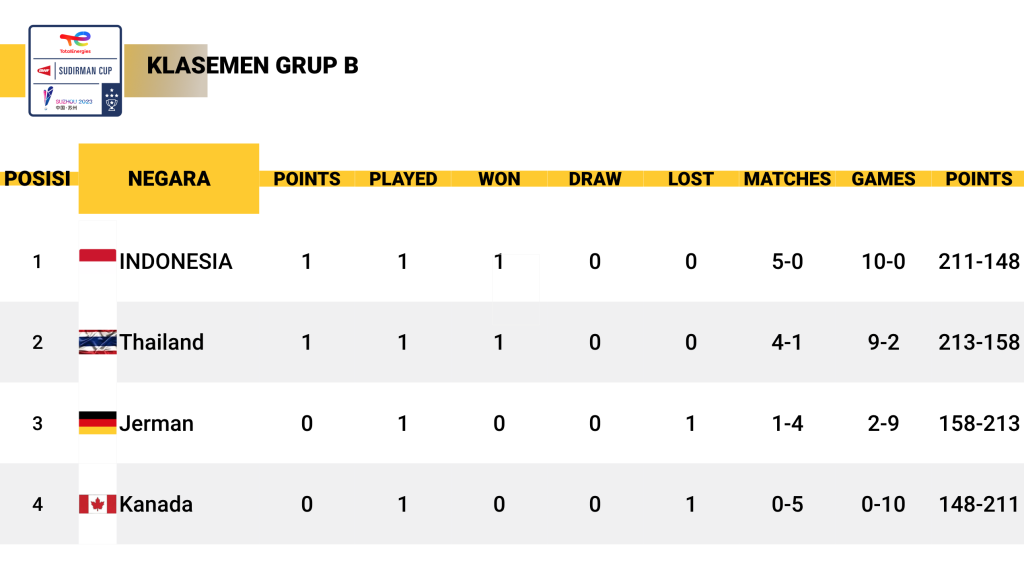This screenshot has height=574, width=1024.
Task: Click the Indonesia flag icon
Action: point(97,256)
